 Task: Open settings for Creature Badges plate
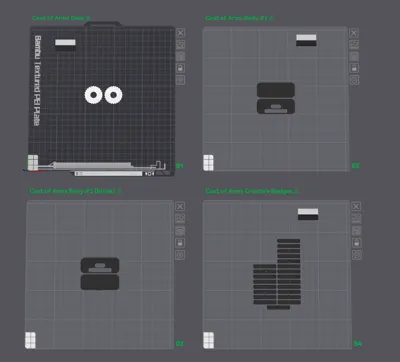356,255
